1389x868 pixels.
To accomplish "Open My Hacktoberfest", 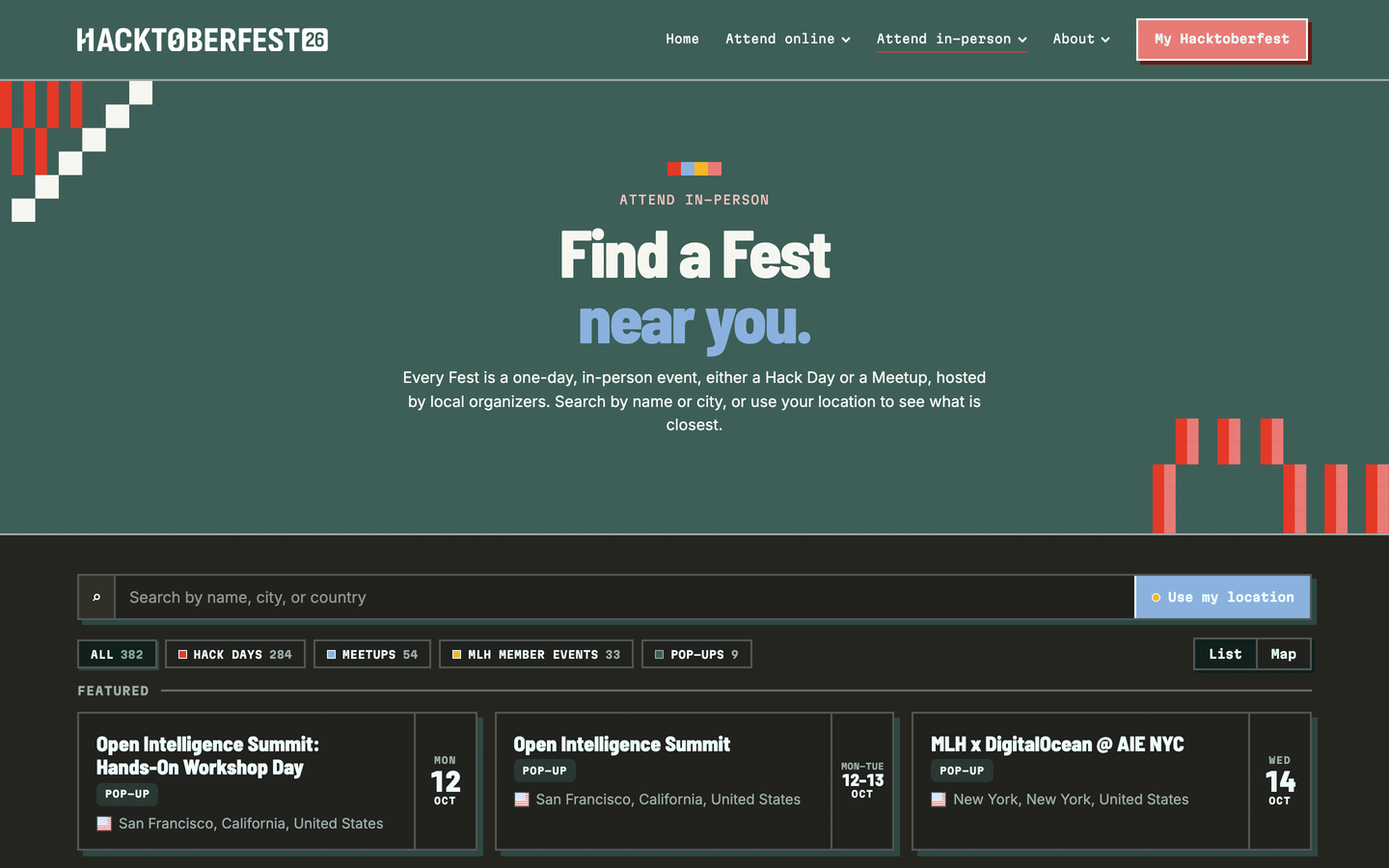I will coord(1222,40).
